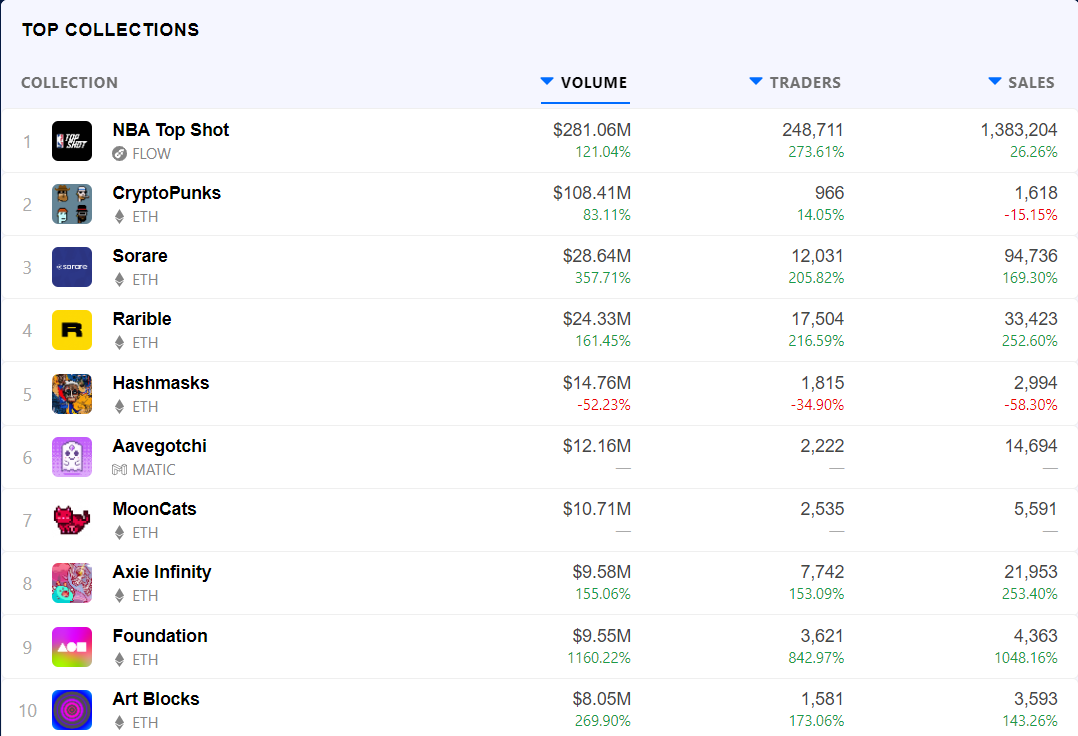Image resolution: width=1078 pixels, height=736 pixels.
Task: Click the yellow Rarible logo icon
Action: [x=72, y=330]
